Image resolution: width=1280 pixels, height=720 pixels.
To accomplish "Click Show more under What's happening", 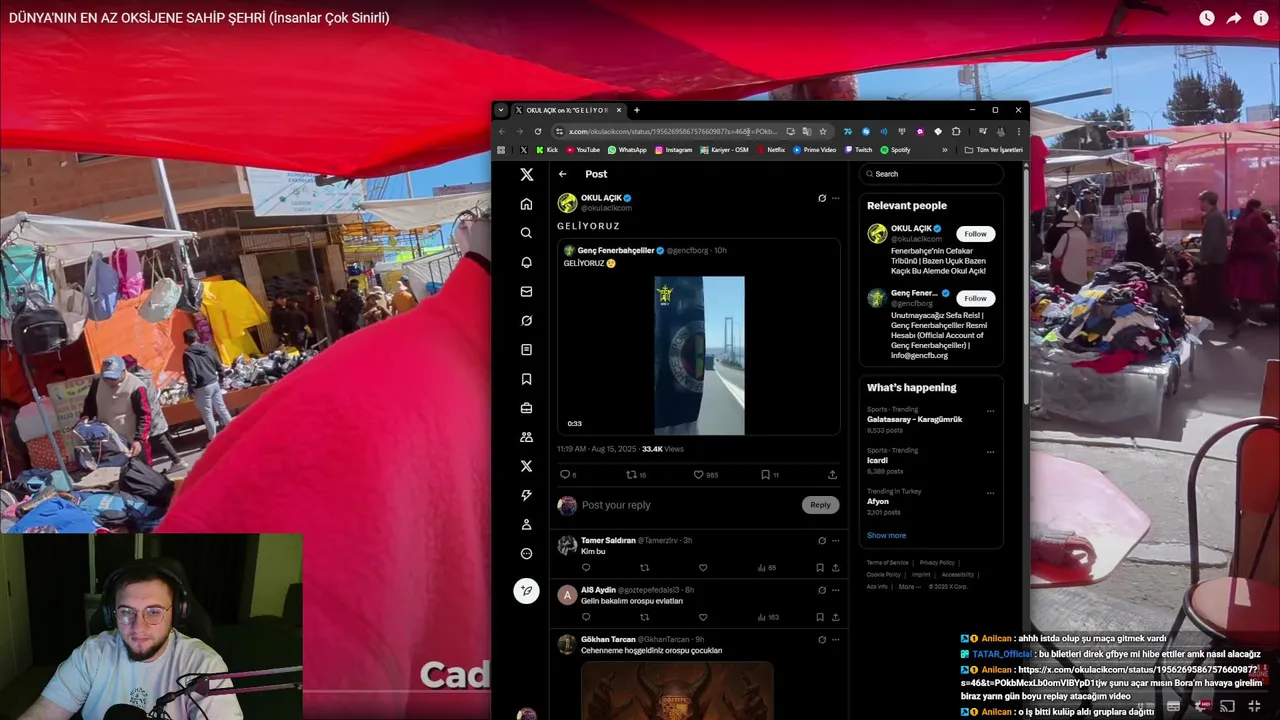I will click(886, 536).
